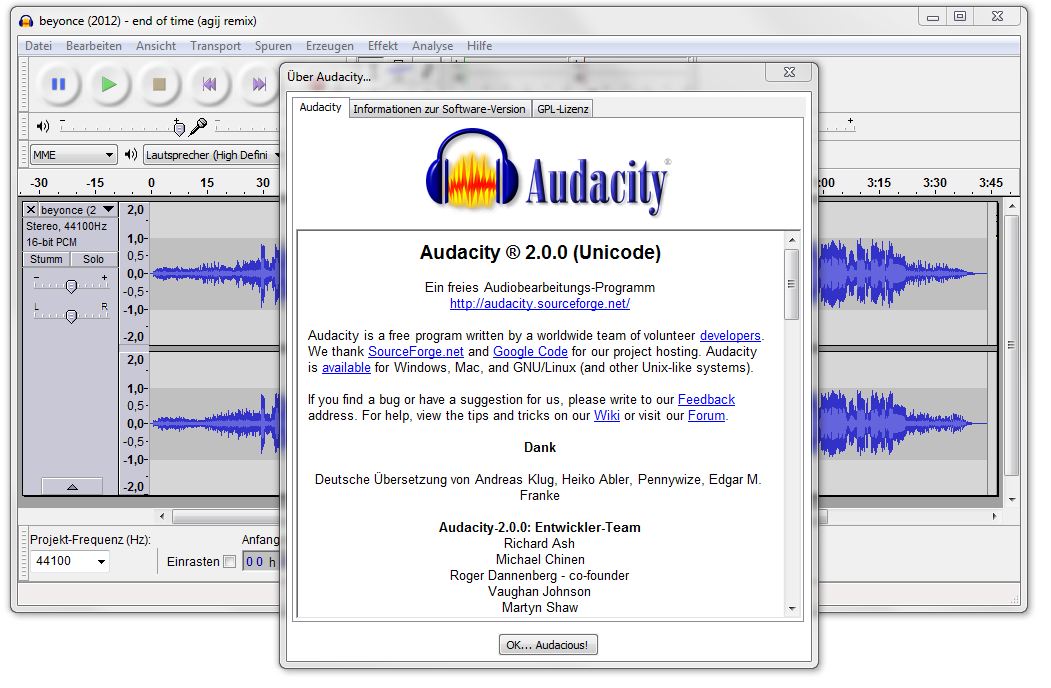The width and height of the screenshot is (1051, 688).
Task: Toggle Solo on the beyonce track
Action: click(93, 259)
